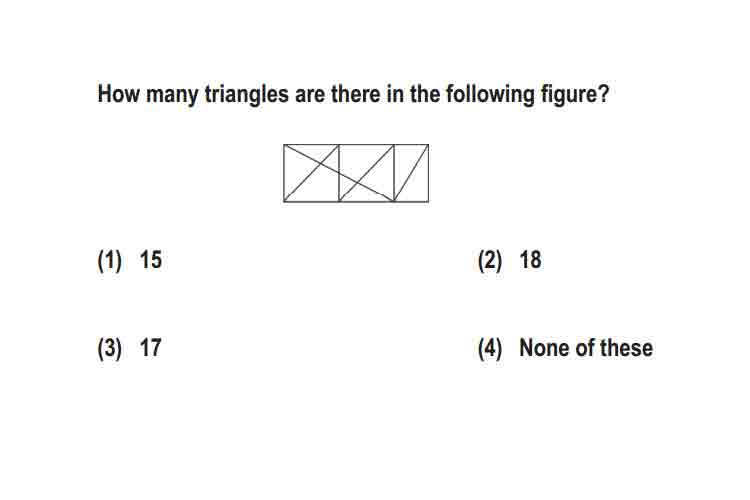Screen dimensions: 750x500
Task: Click the triangle puzzle figure
Action: (x=356, y=173)
